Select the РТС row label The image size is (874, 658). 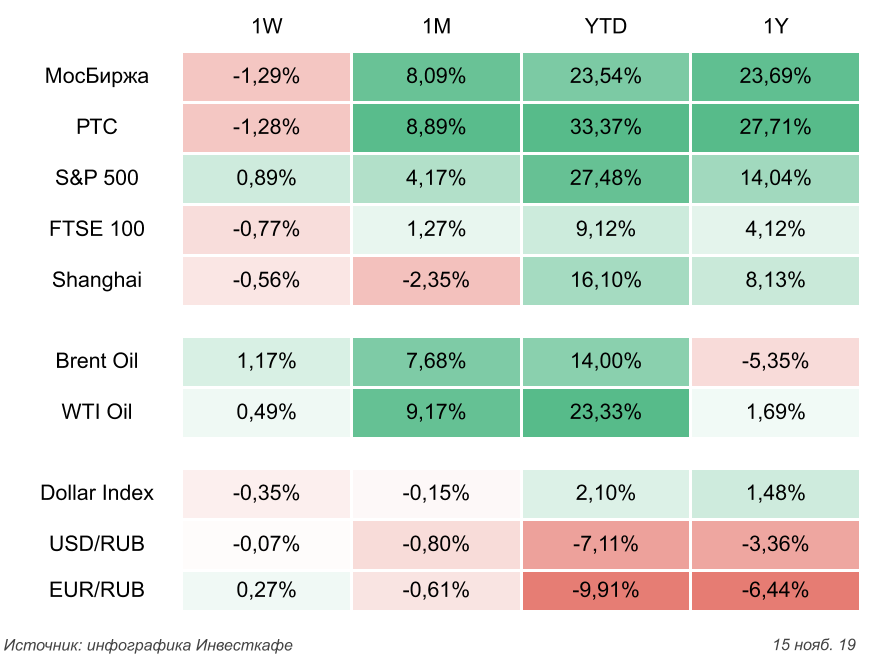tap(97, 127)
